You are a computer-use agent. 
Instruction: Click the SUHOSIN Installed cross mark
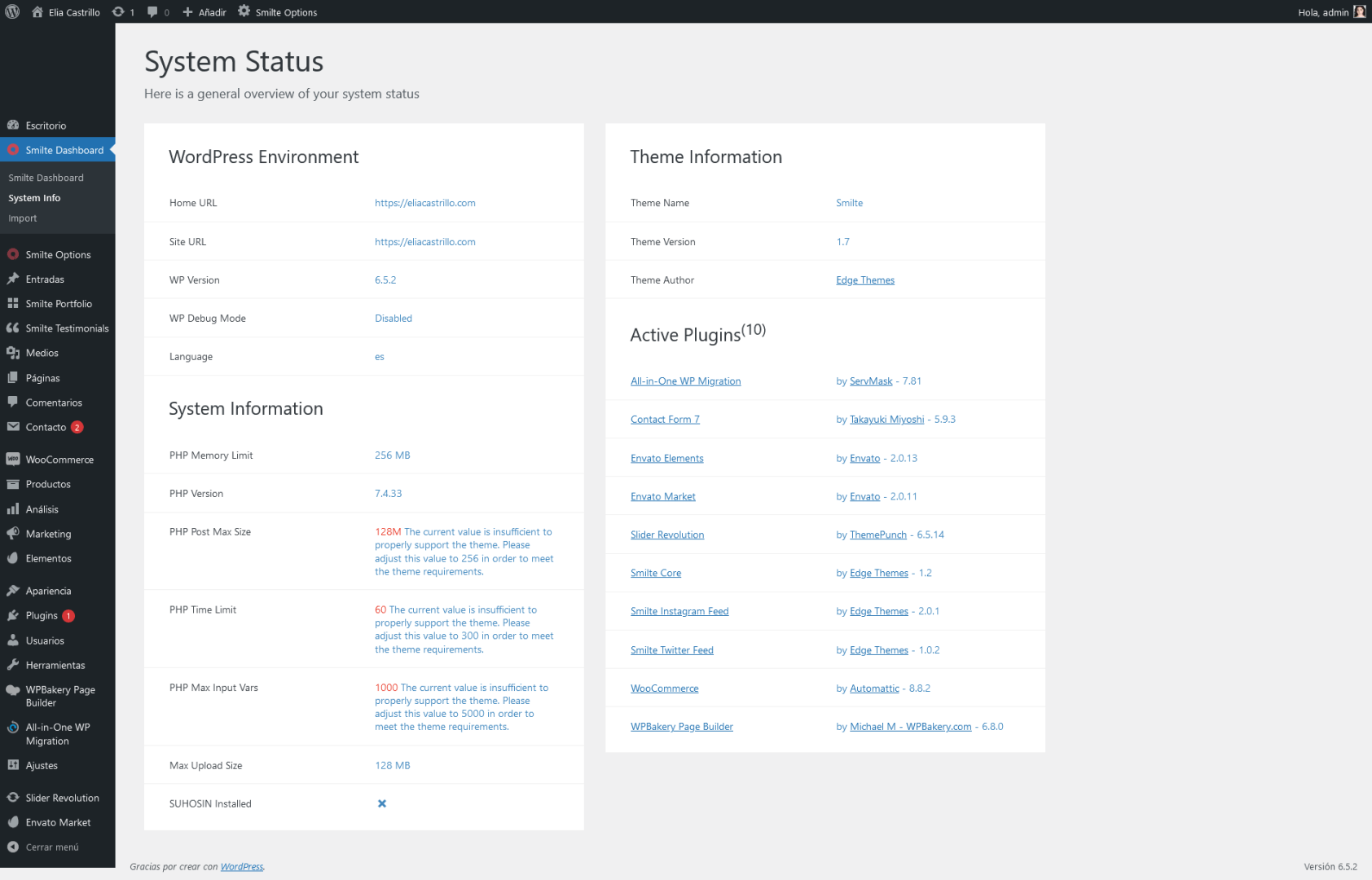pos(381,803)
